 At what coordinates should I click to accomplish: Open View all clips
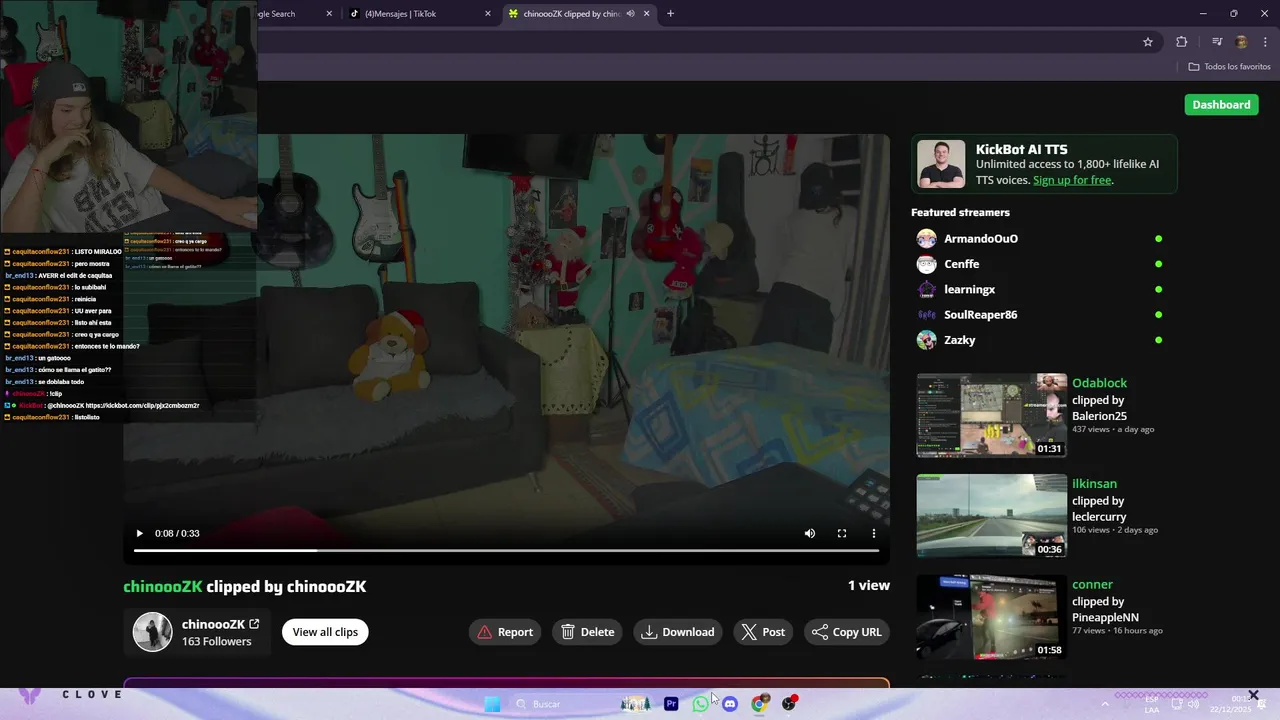tap(325, 632)
